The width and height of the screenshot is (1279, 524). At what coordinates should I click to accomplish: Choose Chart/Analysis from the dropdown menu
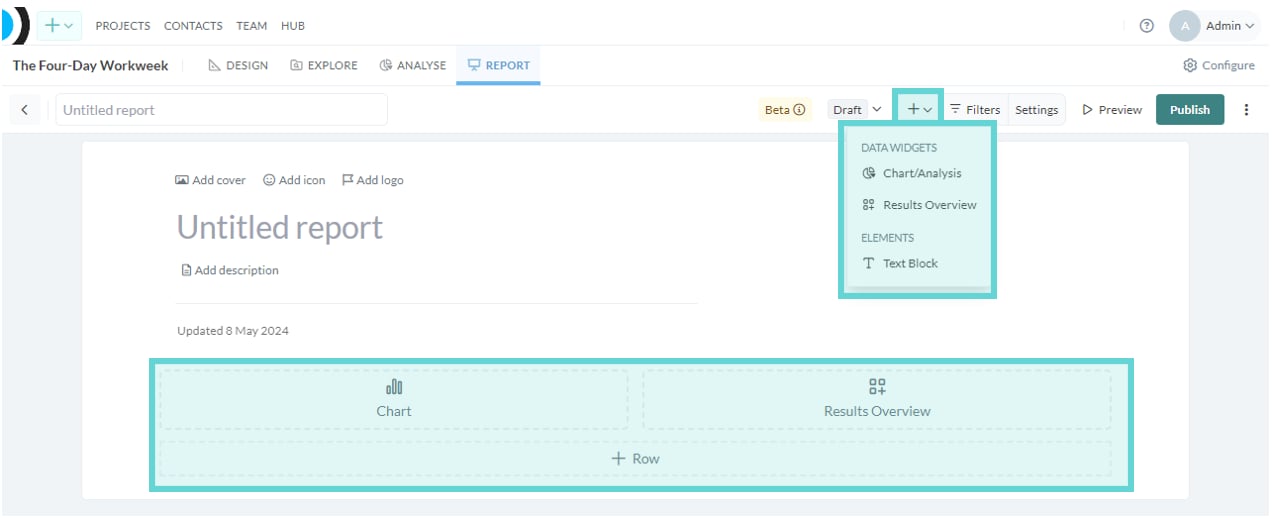coord(912,173)
